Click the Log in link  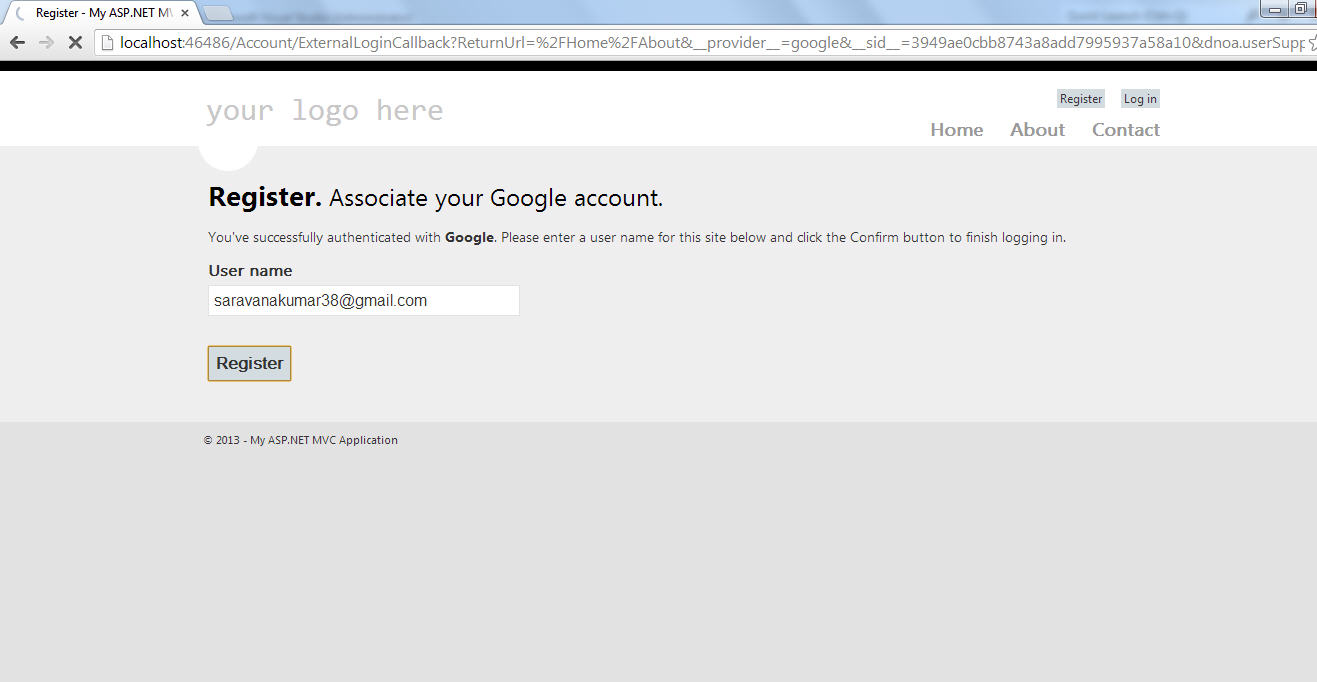point(1140,99)
